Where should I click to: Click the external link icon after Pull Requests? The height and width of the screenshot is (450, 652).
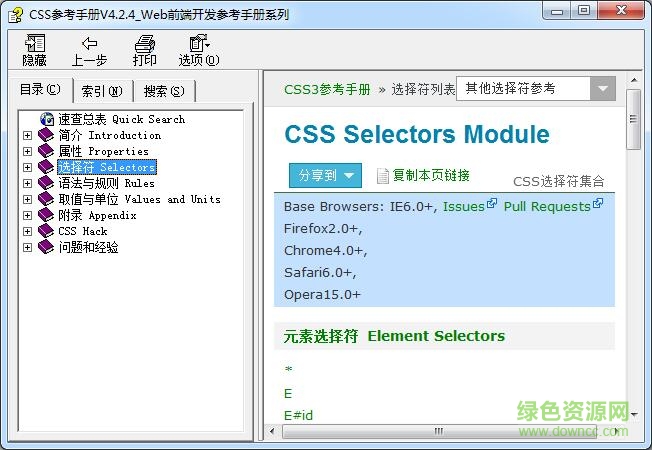pyautogui.click(x=598, y=203)
